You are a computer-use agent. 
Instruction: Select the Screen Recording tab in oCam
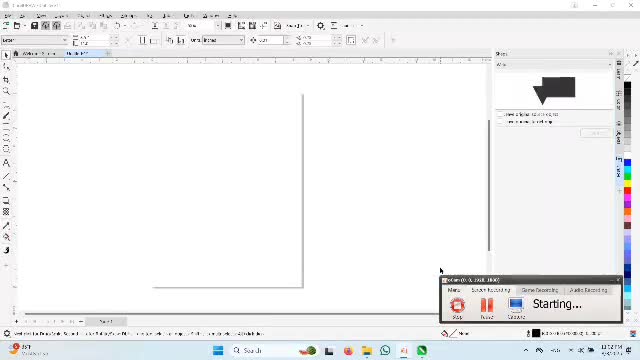(x=491, y=290)
